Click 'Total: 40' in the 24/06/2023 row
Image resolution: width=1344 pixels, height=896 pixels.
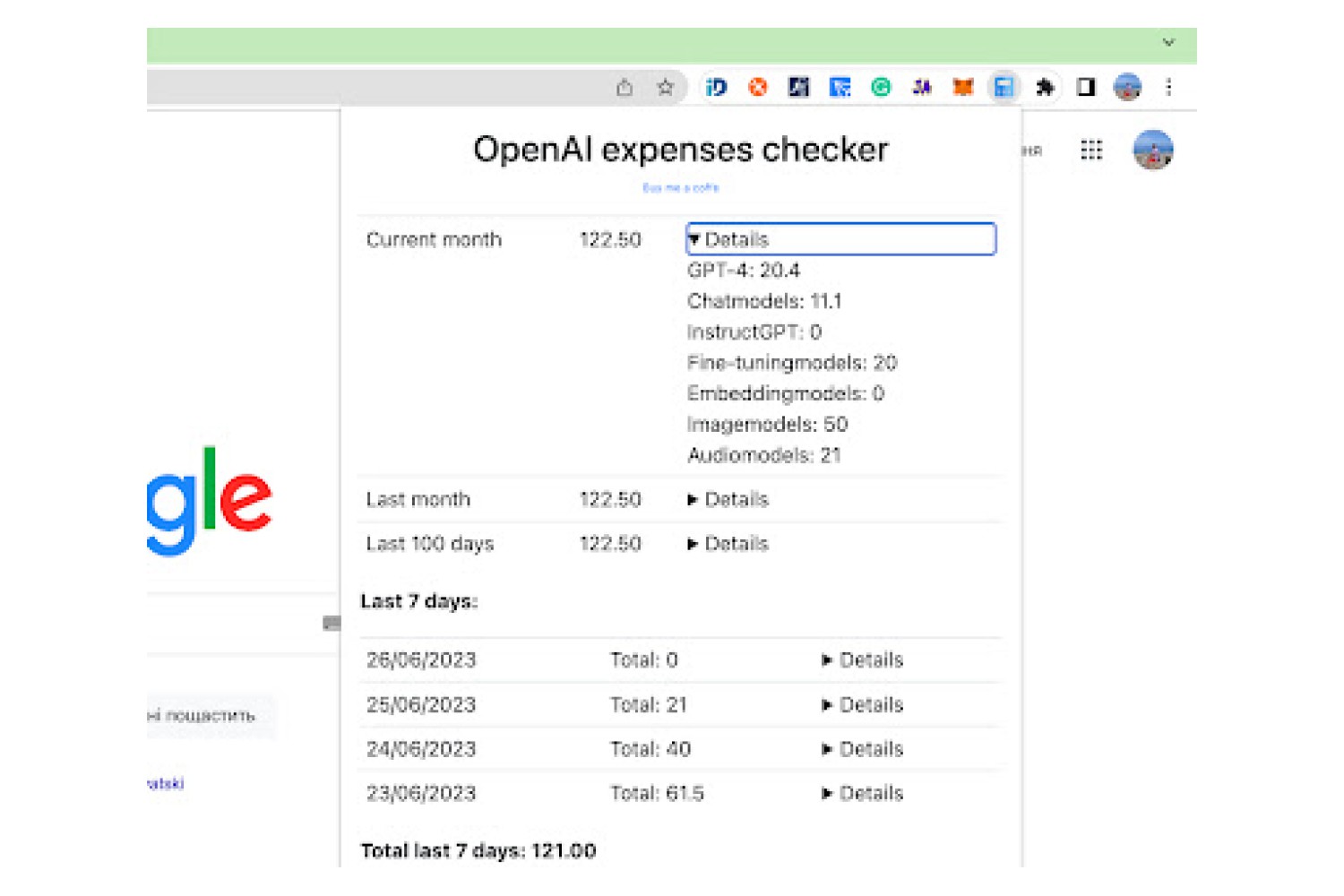pos(650,749)
